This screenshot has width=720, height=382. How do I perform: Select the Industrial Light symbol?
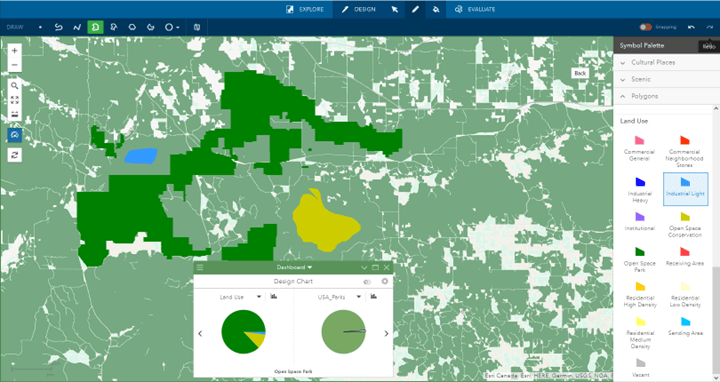tap(685, 189)
